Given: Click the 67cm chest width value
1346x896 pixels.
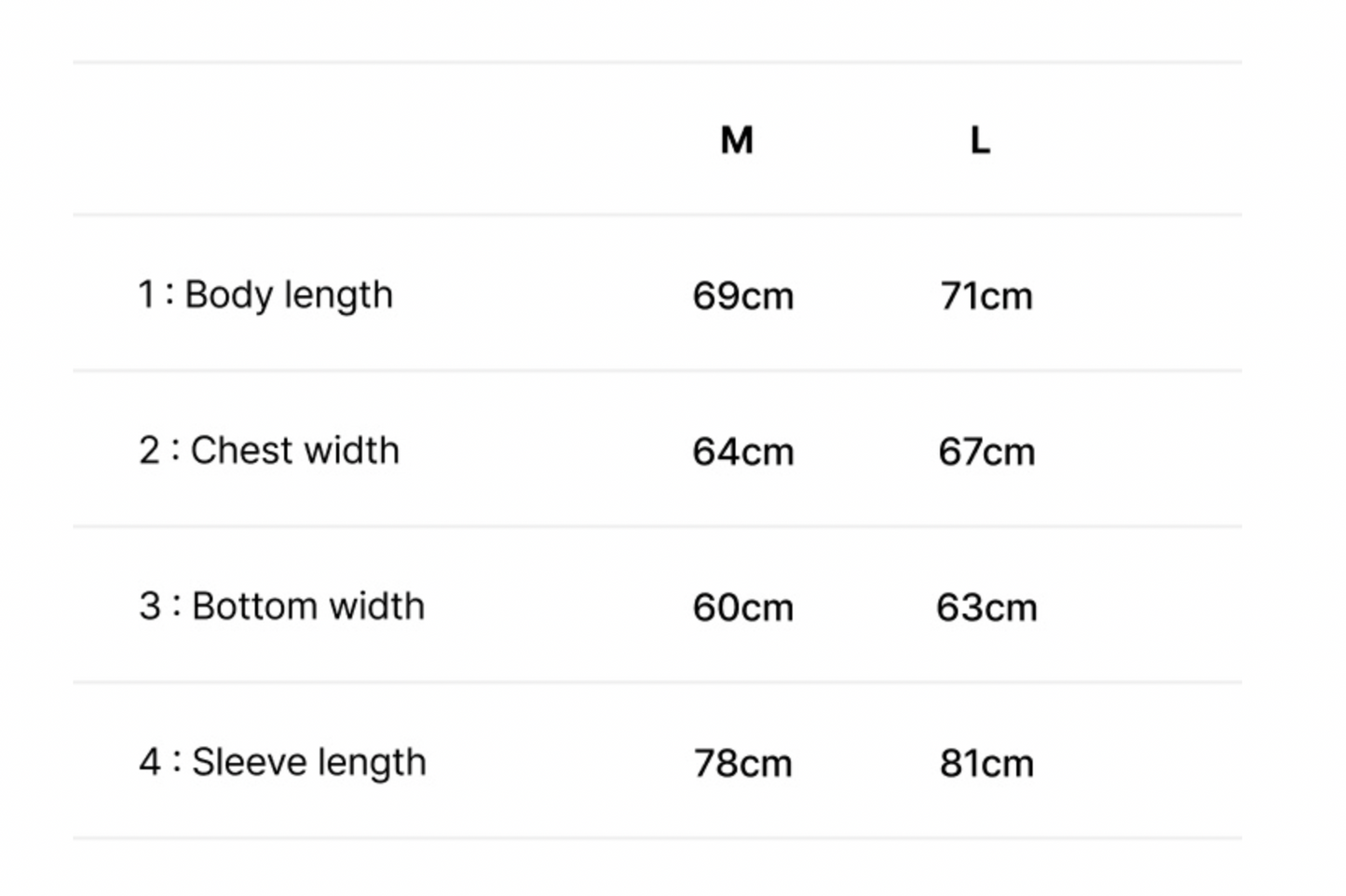Looking at the screenshot, I should (986, 452).
